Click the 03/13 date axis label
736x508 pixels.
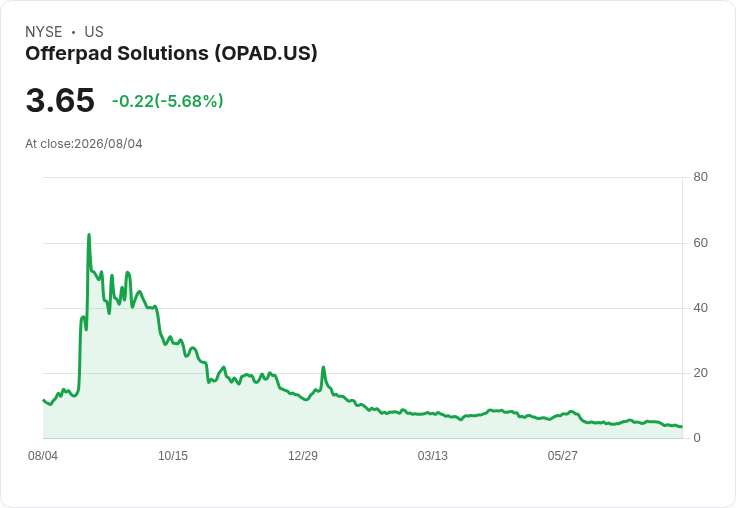pos(433,455)
